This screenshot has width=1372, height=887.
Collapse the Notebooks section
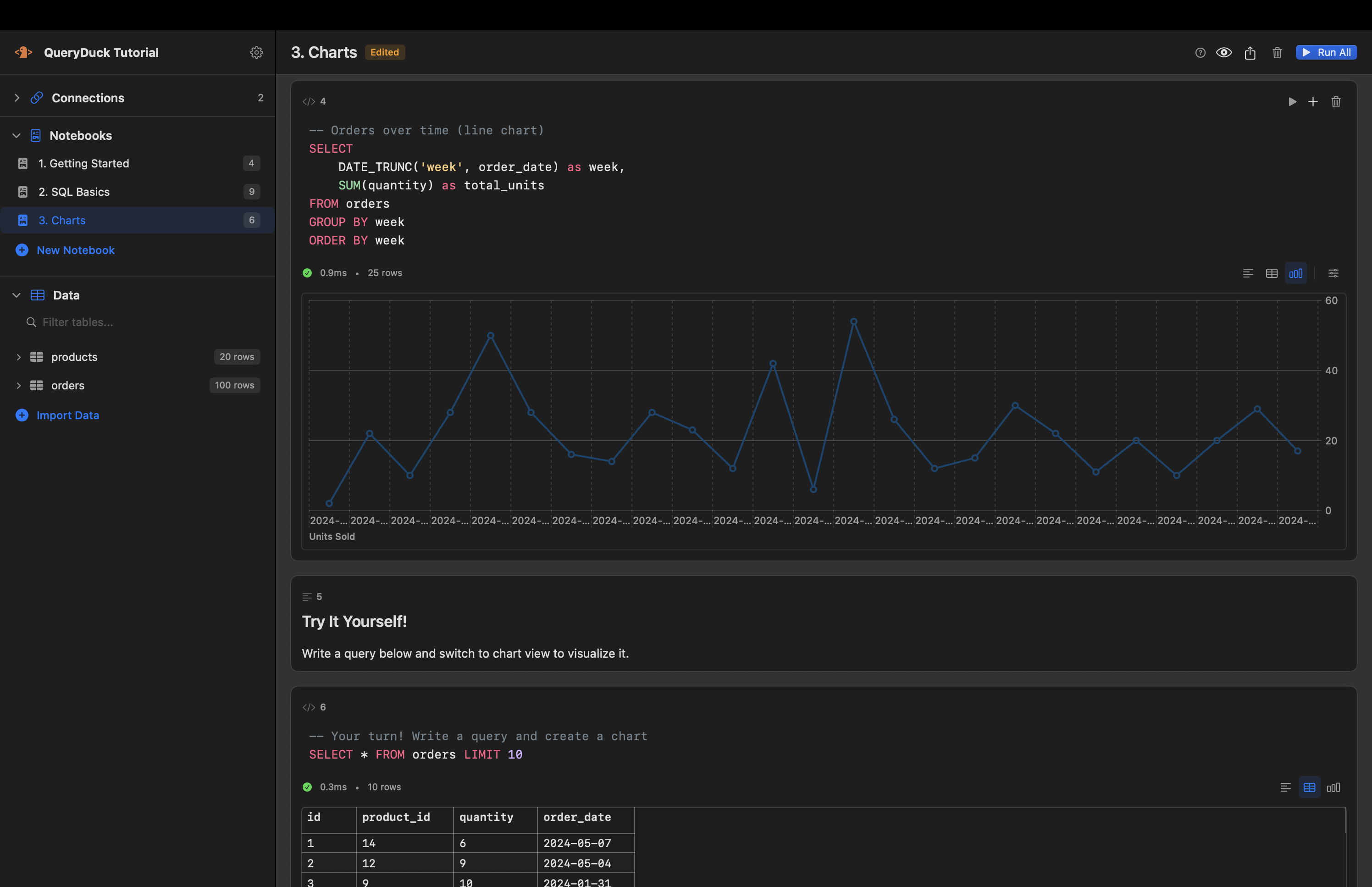coord(16,135)
